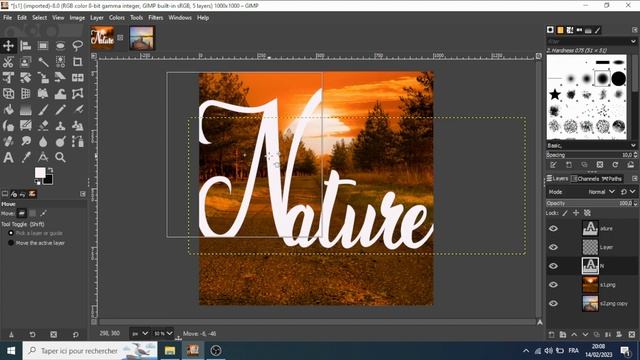Toggle the lock pixels brush icon

click(565, 213)
